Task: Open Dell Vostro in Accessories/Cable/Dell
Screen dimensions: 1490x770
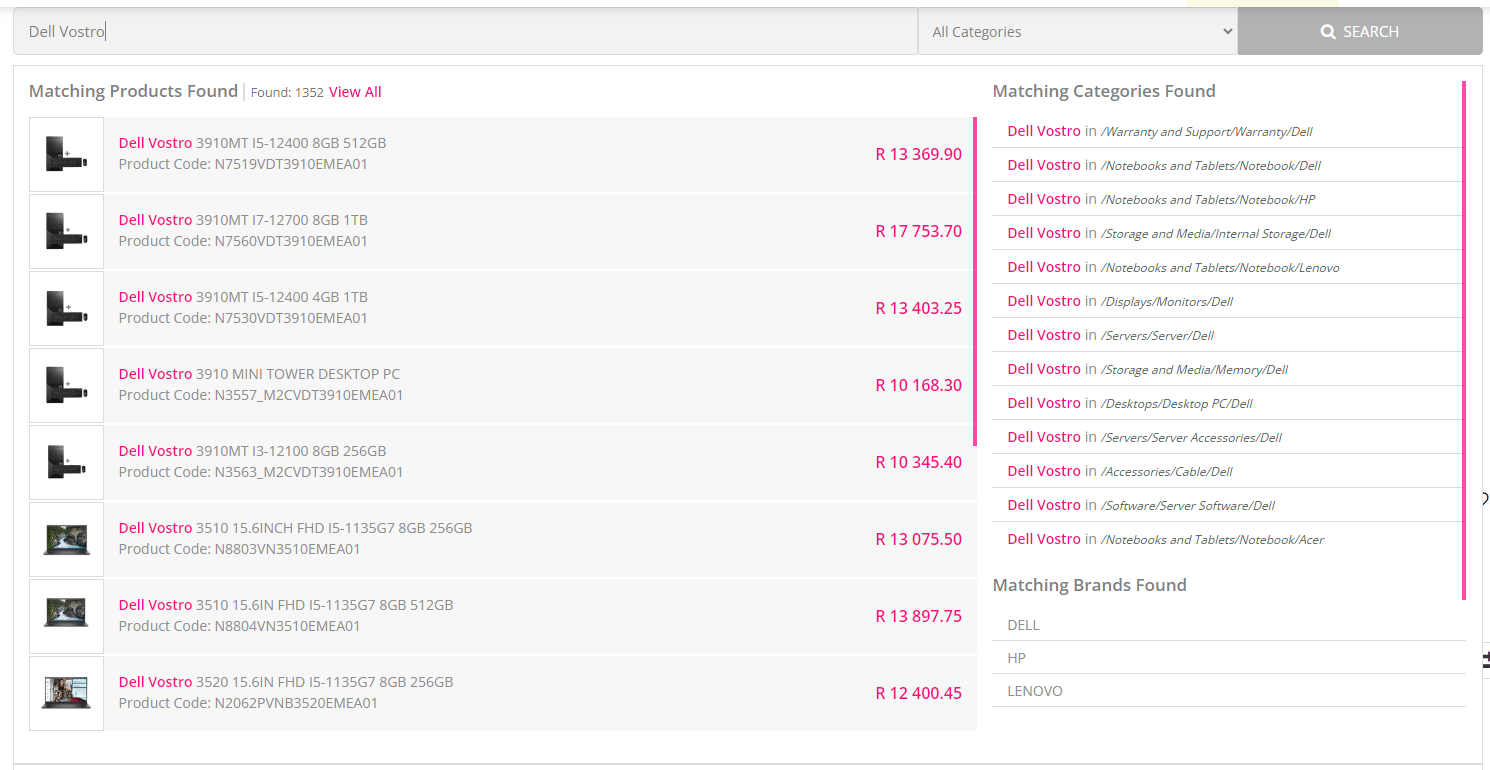Action: tap(1120, 471)
